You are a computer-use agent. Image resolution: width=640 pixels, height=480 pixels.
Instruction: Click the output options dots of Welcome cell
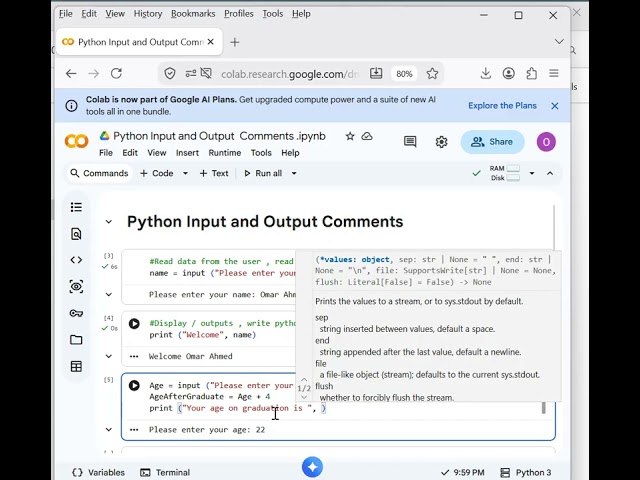(134, 356)
